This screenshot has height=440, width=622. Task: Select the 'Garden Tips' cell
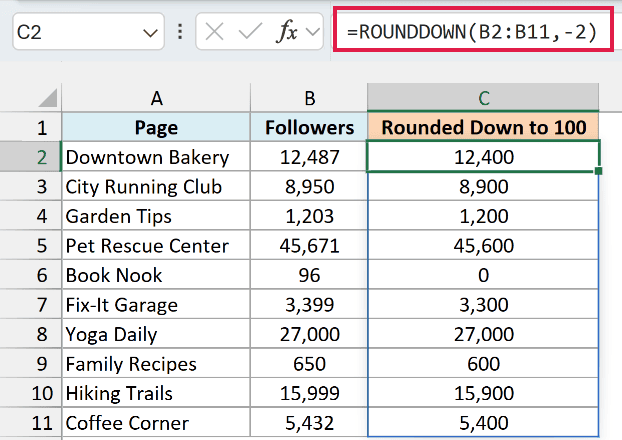click(156, 216)
